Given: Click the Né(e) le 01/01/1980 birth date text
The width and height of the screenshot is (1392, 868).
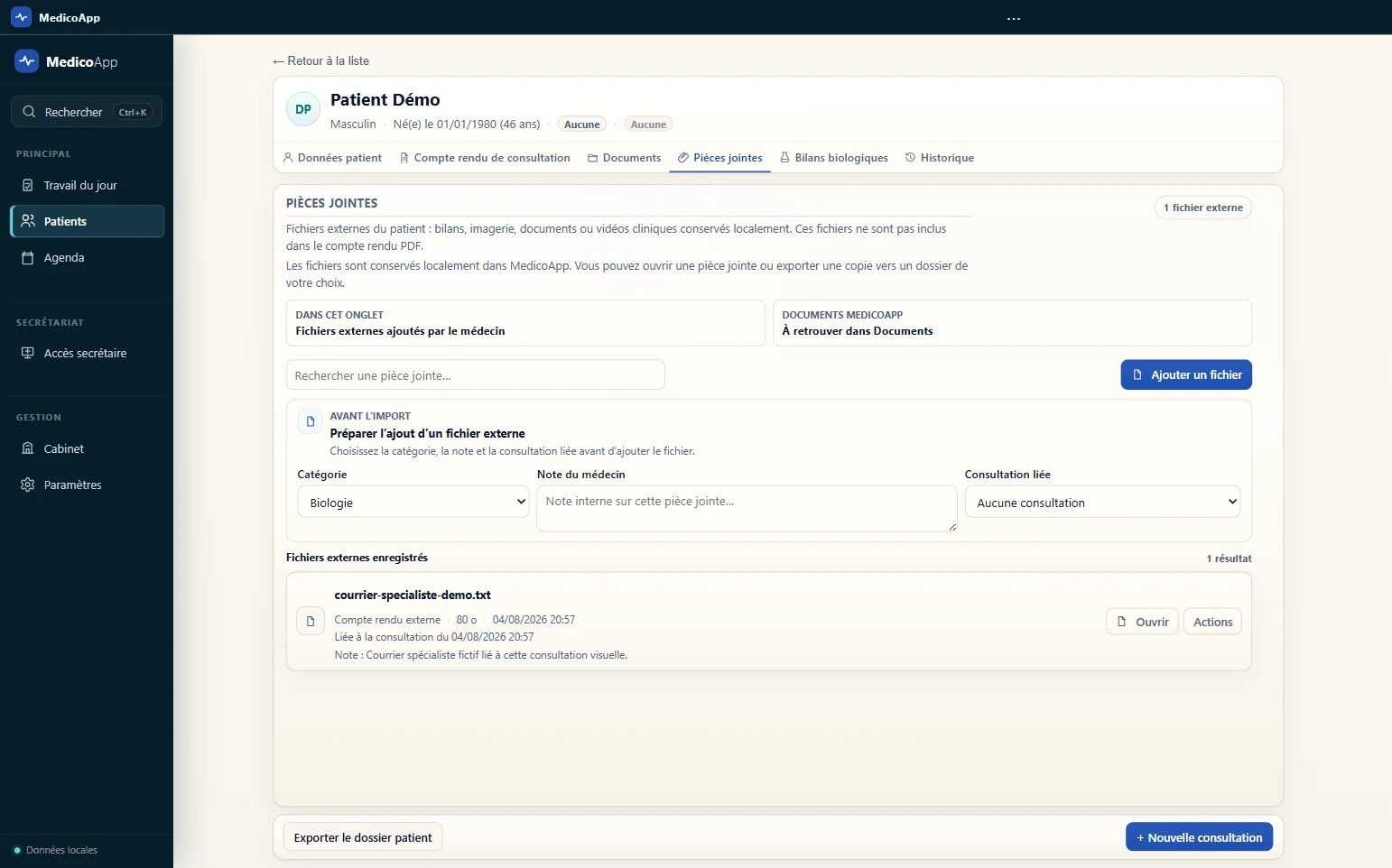Looking at the screenshot, I should click(x=467, y=125).
